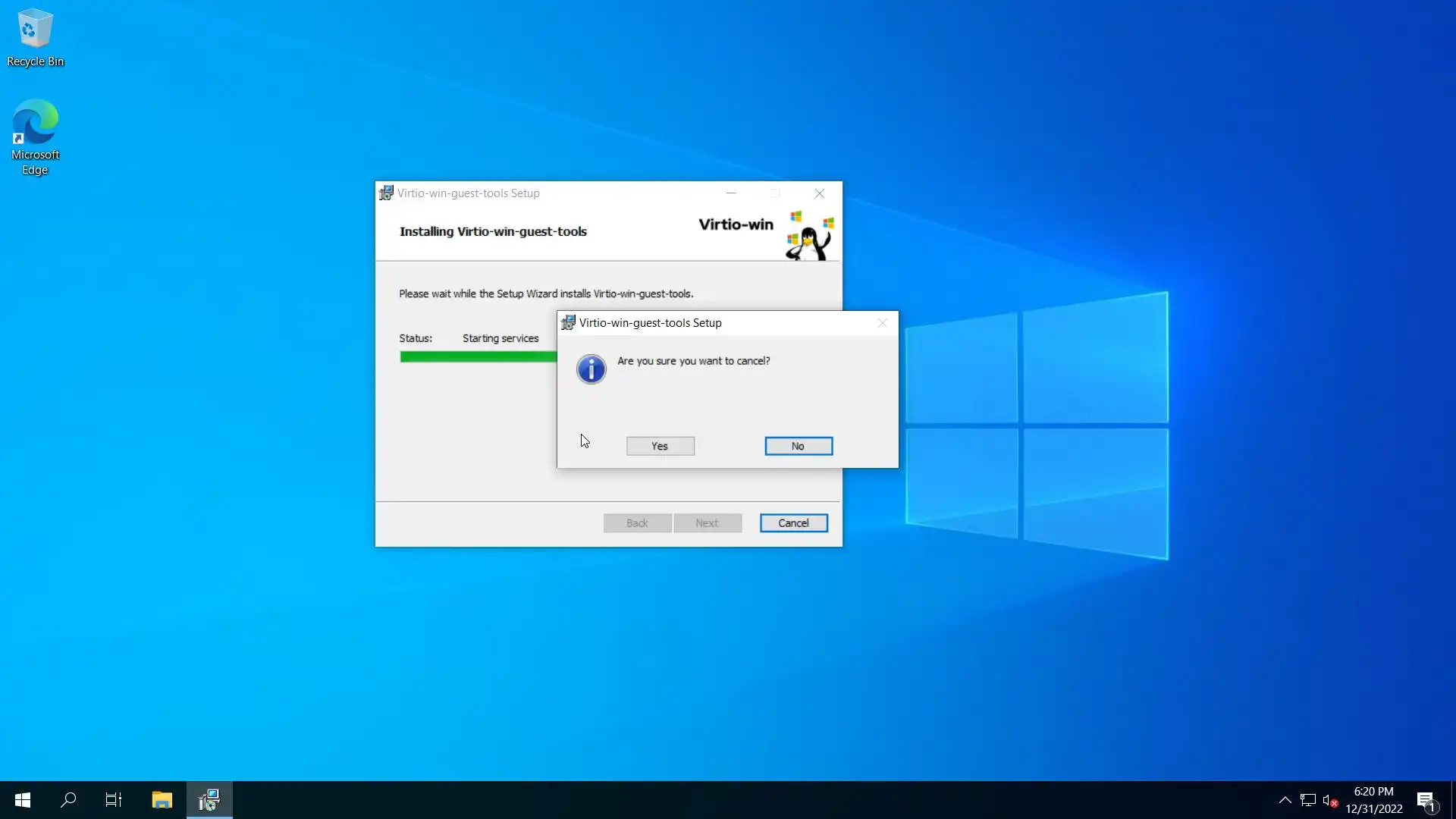The width and height of the screenshot is (1456, 819).
Task: Select the Virtio-win setup taskbar icon
Action: coord(209,800)
